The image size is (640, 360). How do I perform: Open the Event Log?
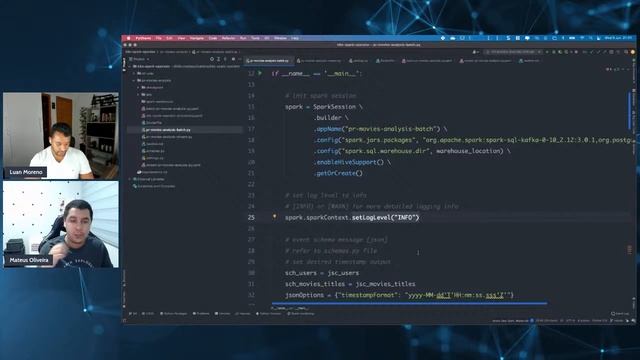[x=620, y=313]
